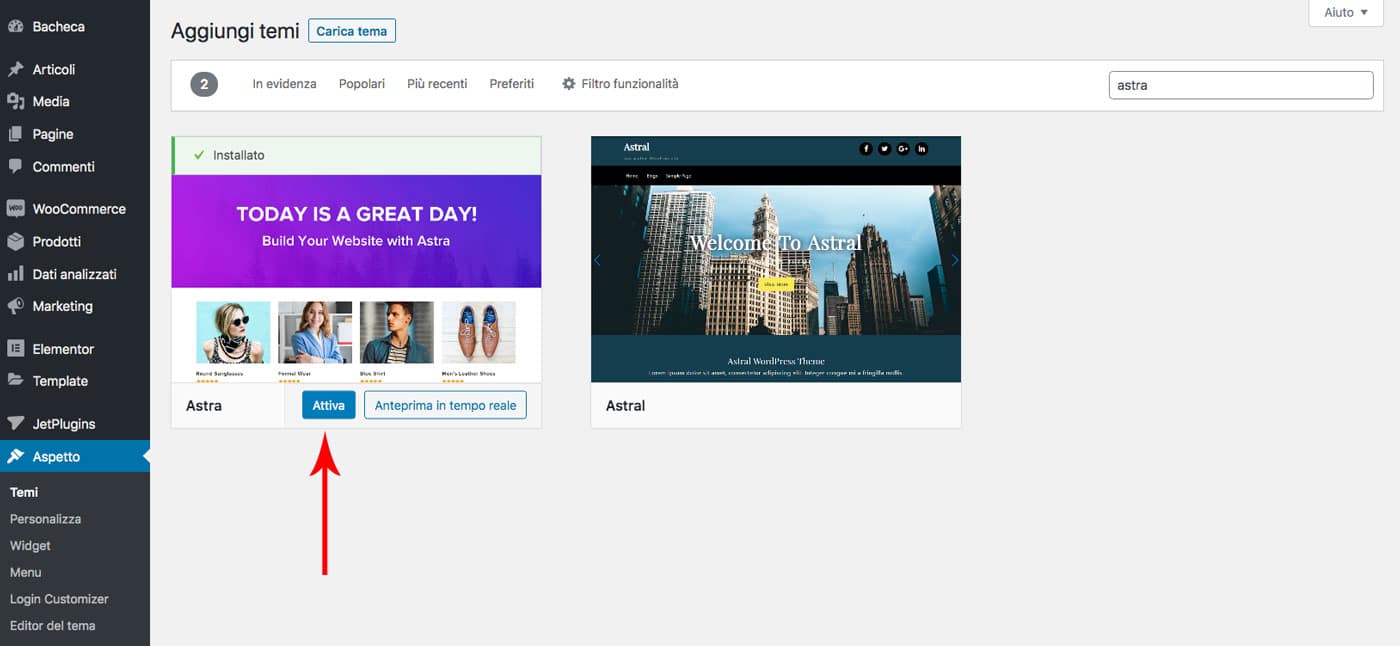Click the gear icon beside Filtro funzionalità
Viewport: 1400px width, 646px height.
pos(569,84)
